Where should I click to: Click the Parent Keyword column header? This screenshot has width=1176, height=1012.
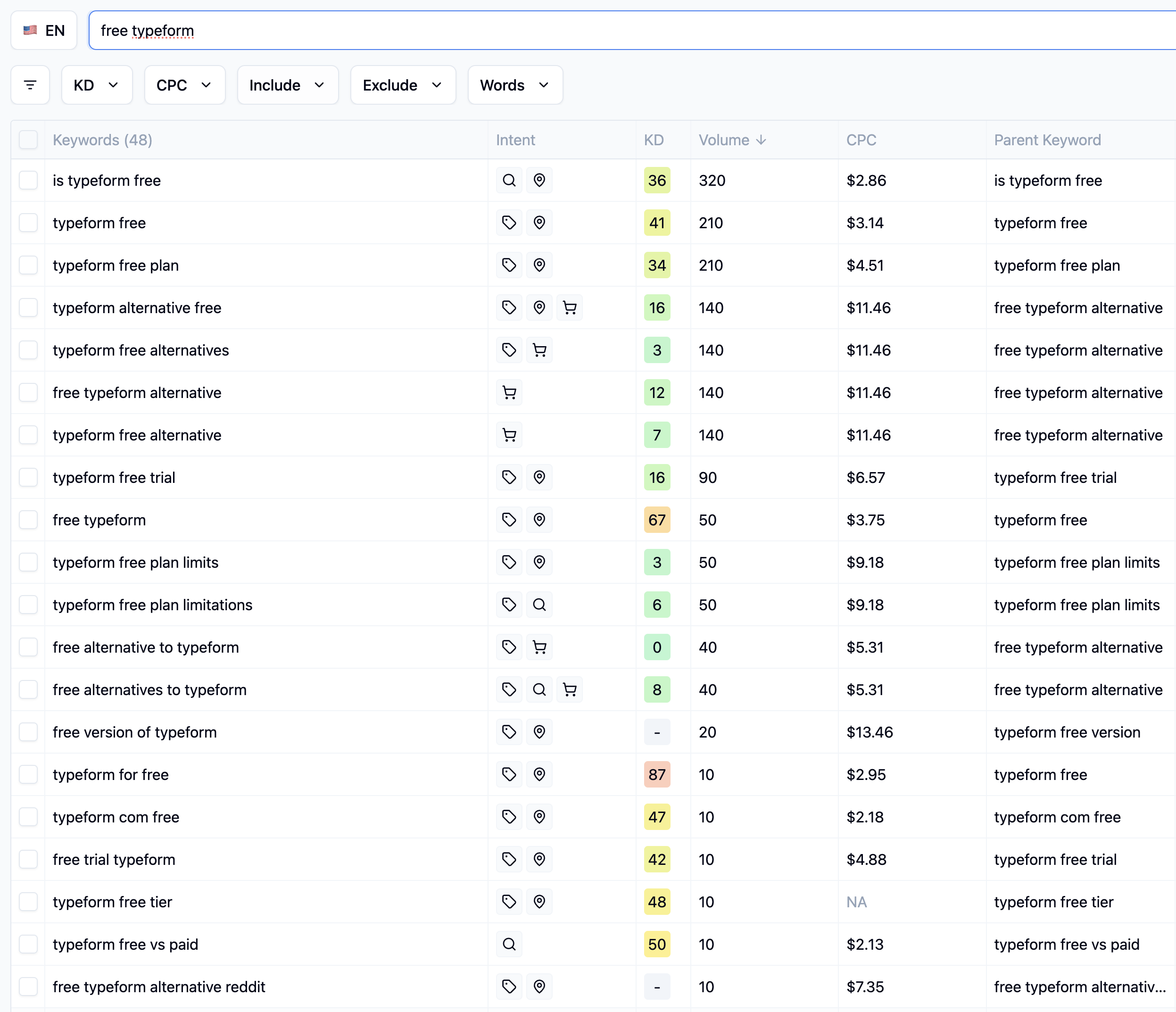pyautogui.click(x=1047, y=140)
